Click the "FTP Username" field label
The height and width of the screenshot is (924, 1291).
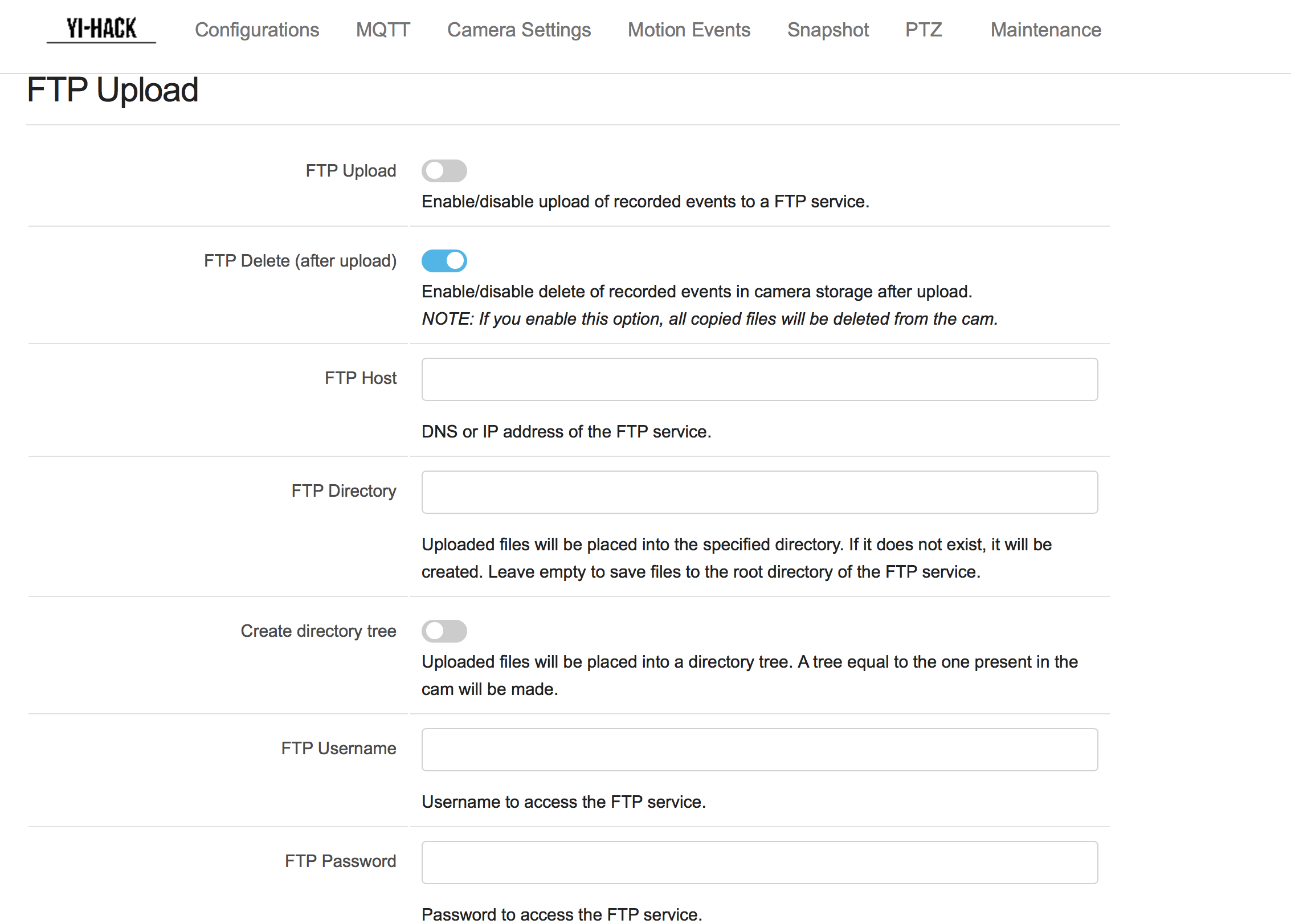tap(338, 749)
